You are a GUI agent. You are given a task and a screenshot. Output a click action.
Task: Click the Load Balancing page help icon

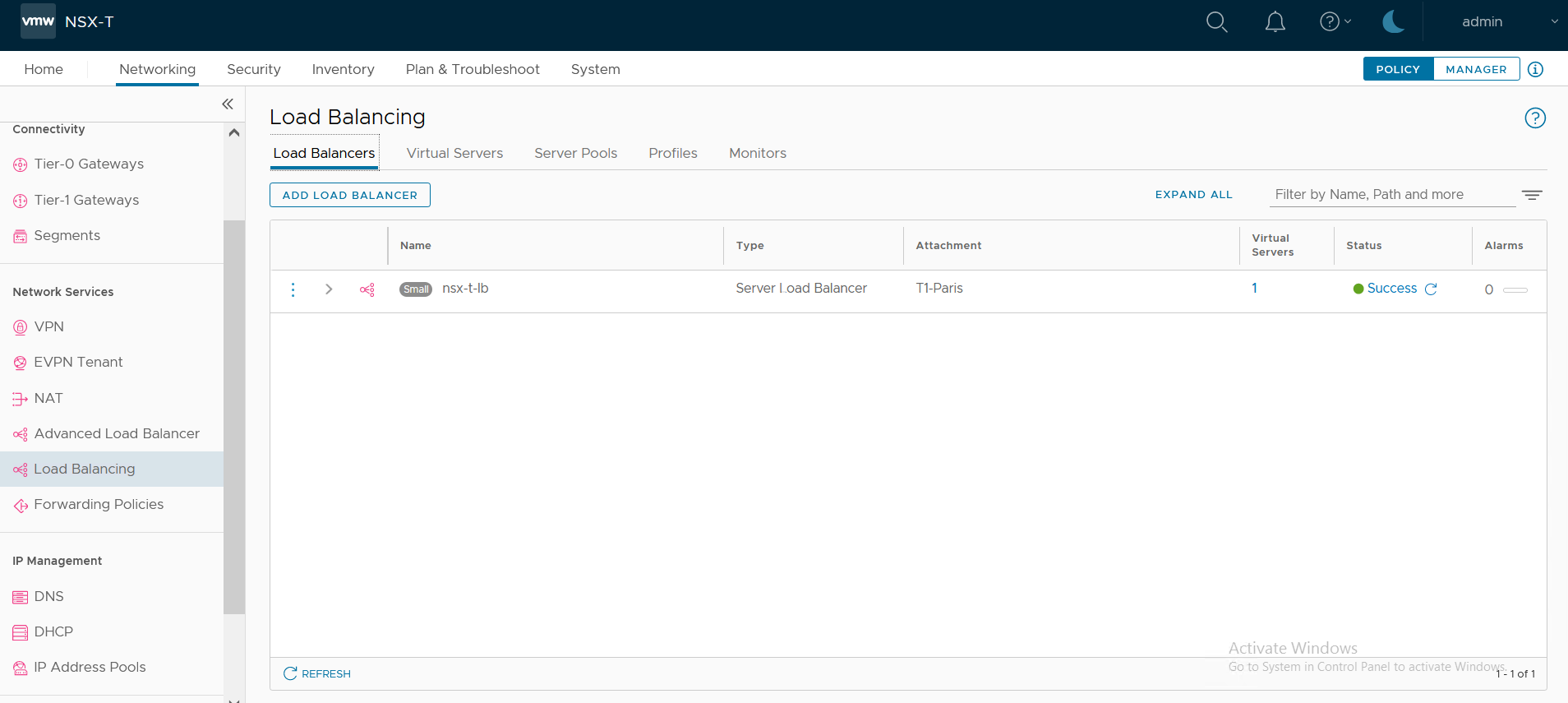pyautogui.click(x=1534, y=118)
